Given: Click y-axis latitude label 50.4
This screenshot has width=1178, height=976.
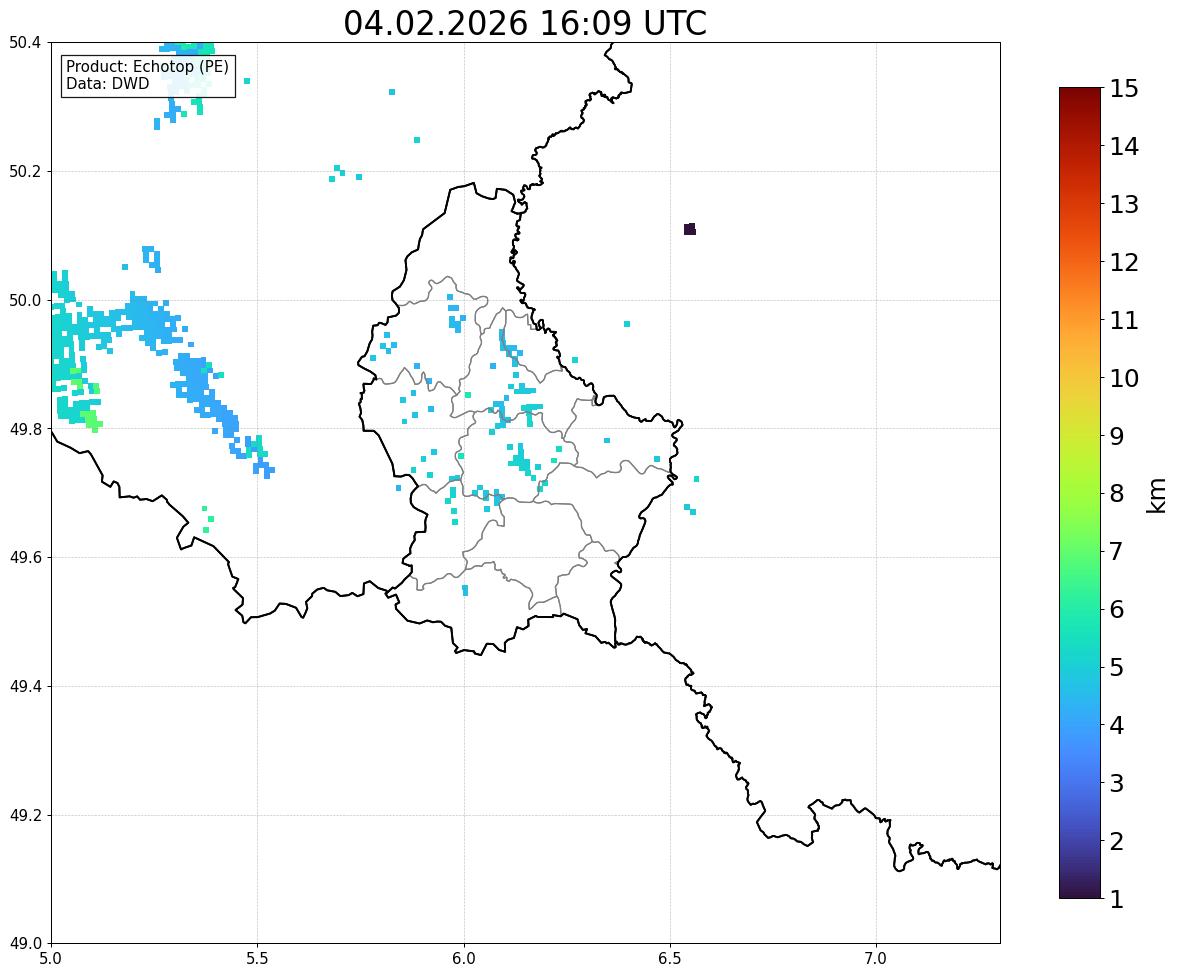Looking at the screenshot, I should pyautogui.click(x=24, y=43).
